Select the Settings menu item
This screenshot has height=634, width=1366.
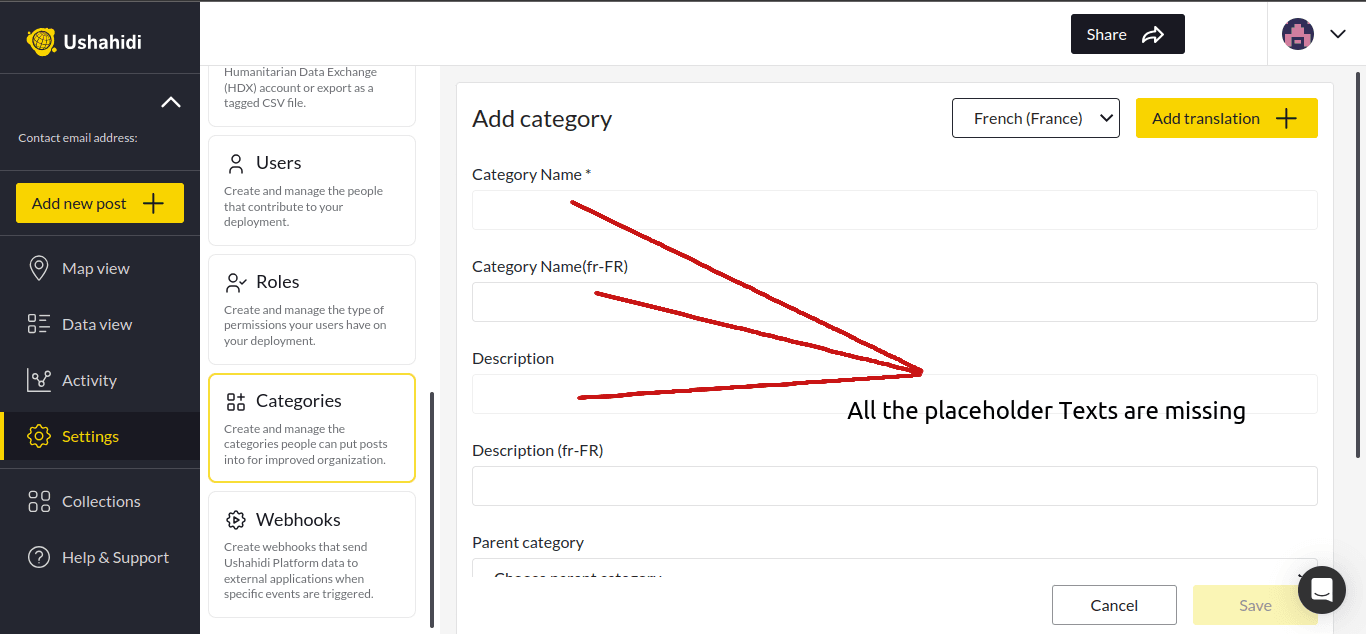coord(90,436)
